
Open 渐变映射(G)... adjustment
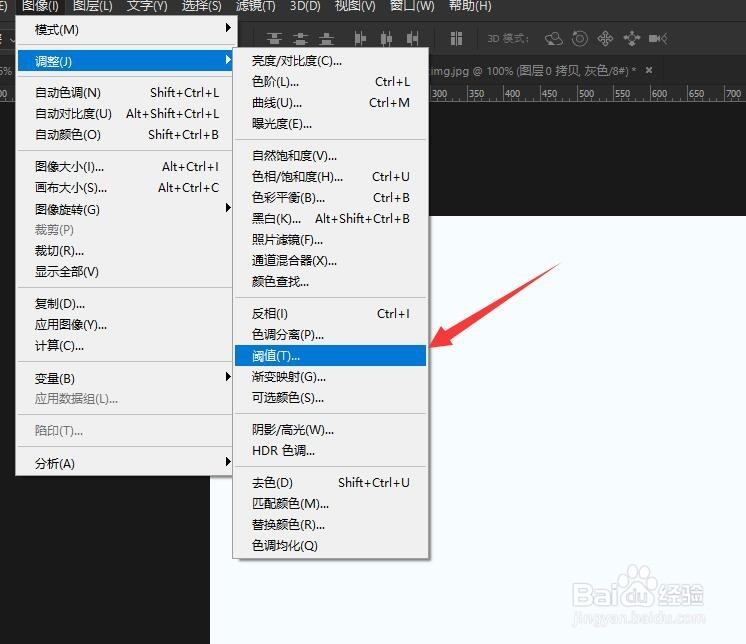[331, 377]
